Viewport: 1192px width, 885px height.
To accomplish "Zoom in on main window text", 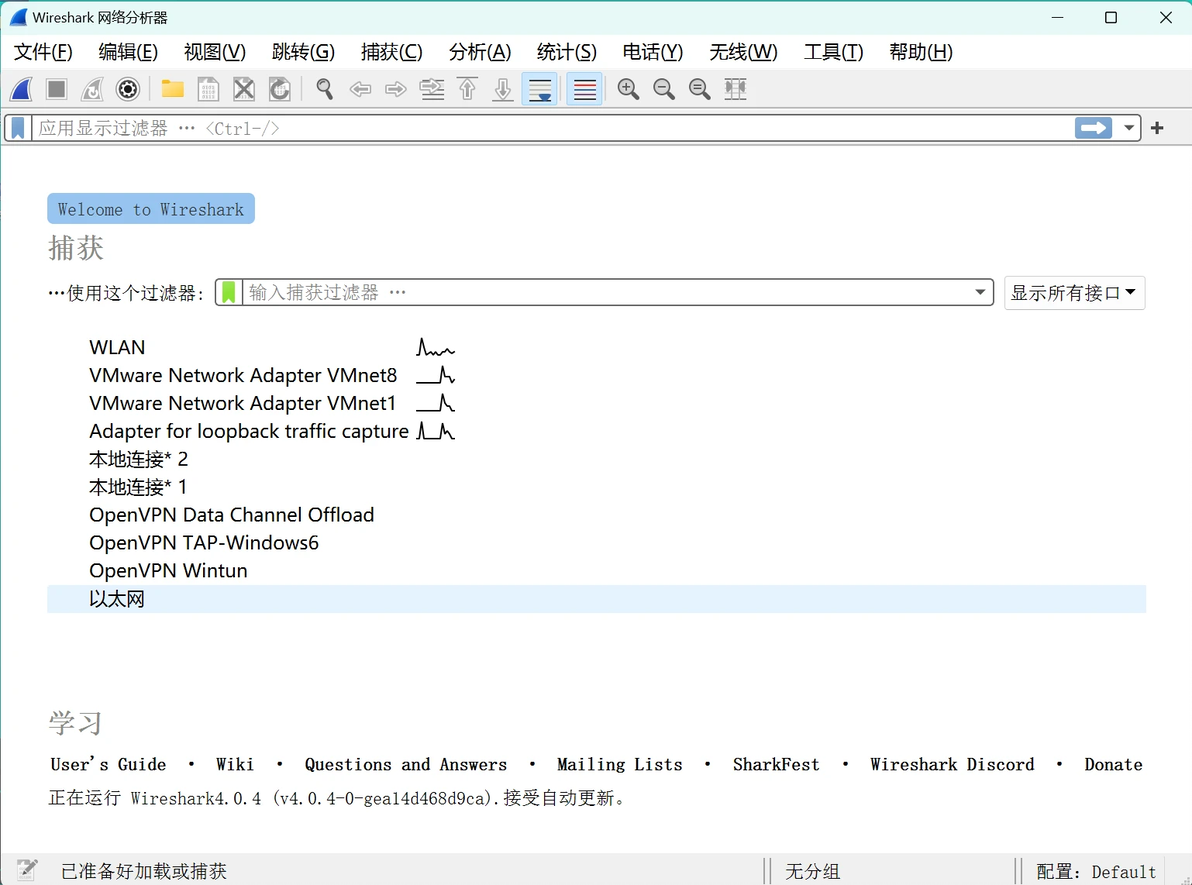I will [628, 89].
